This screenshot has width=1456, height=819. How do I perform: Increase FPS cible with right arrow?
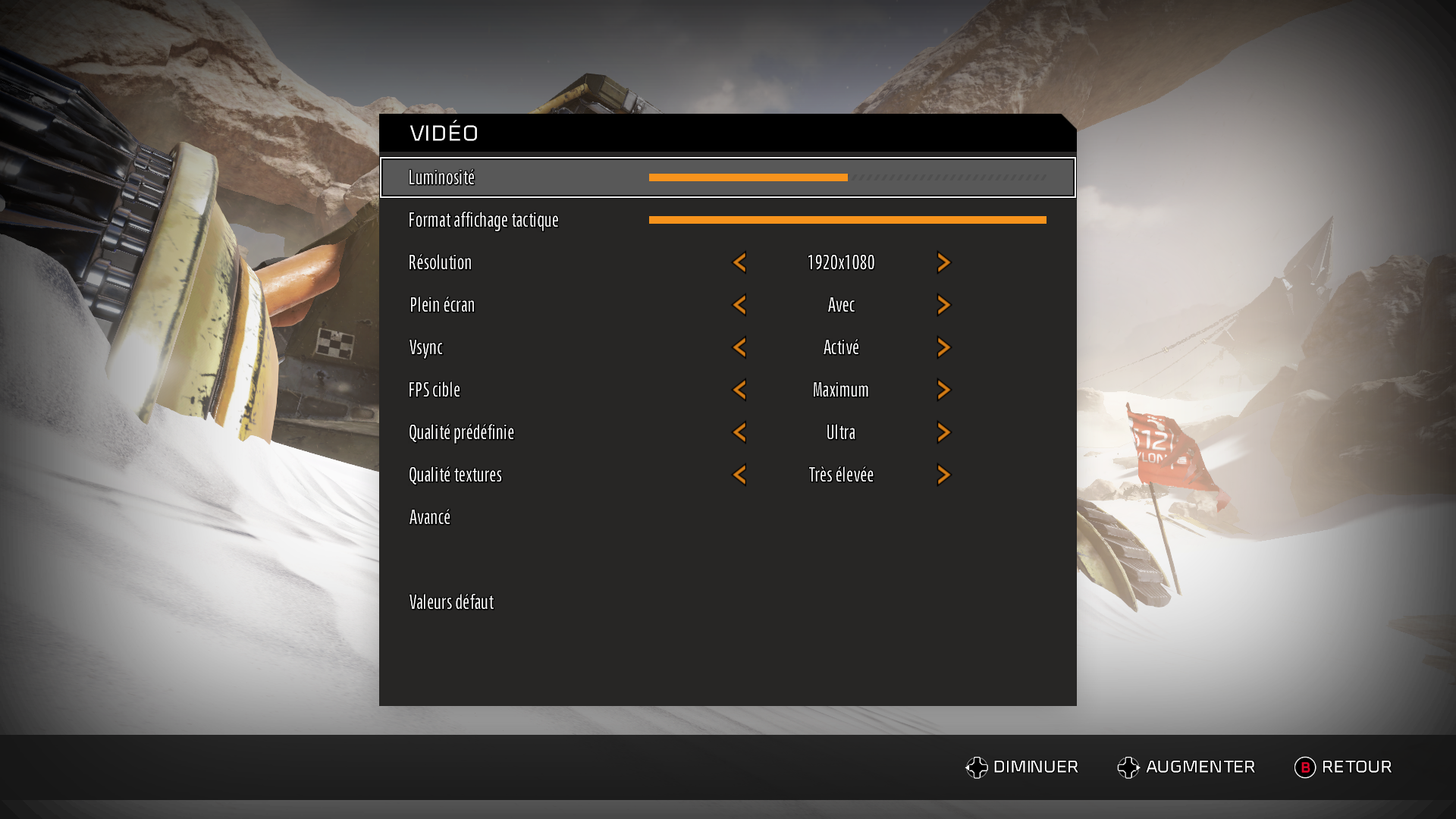coord(943,390)
